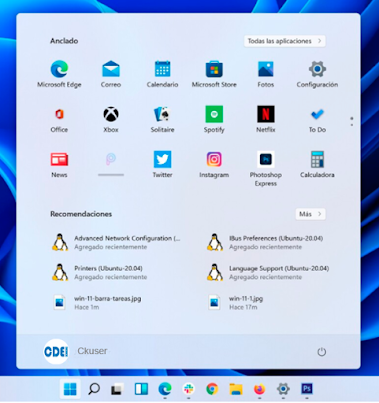
Task: Open File Explorer from the taskbar
Action: pos(236,389)
